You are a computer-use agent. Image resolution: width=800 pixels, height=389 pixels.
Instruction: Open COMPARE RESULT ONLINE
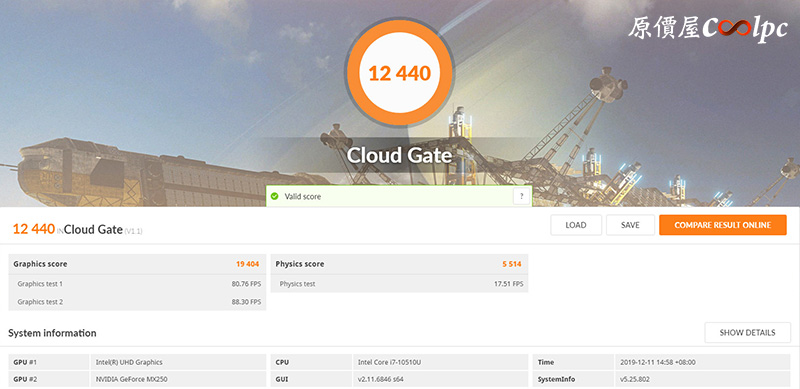722,225
